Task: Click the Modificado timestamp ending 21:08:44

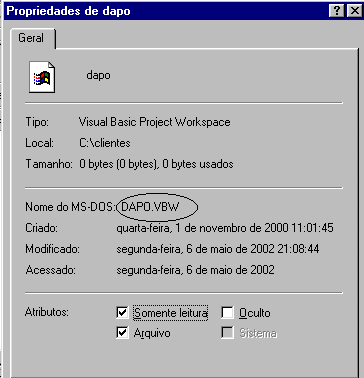Action: click(218, 249)
